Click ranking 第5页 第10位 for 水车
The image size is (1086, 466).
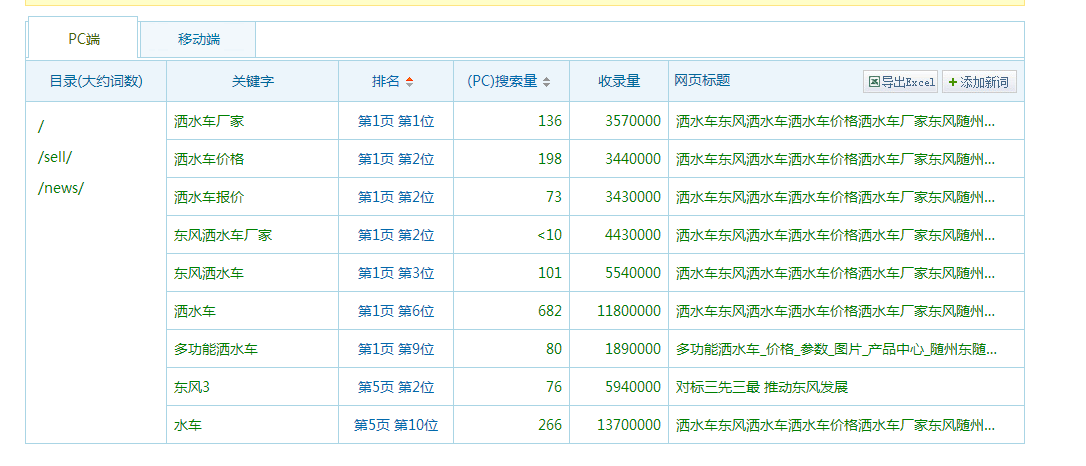coord(396,425)
